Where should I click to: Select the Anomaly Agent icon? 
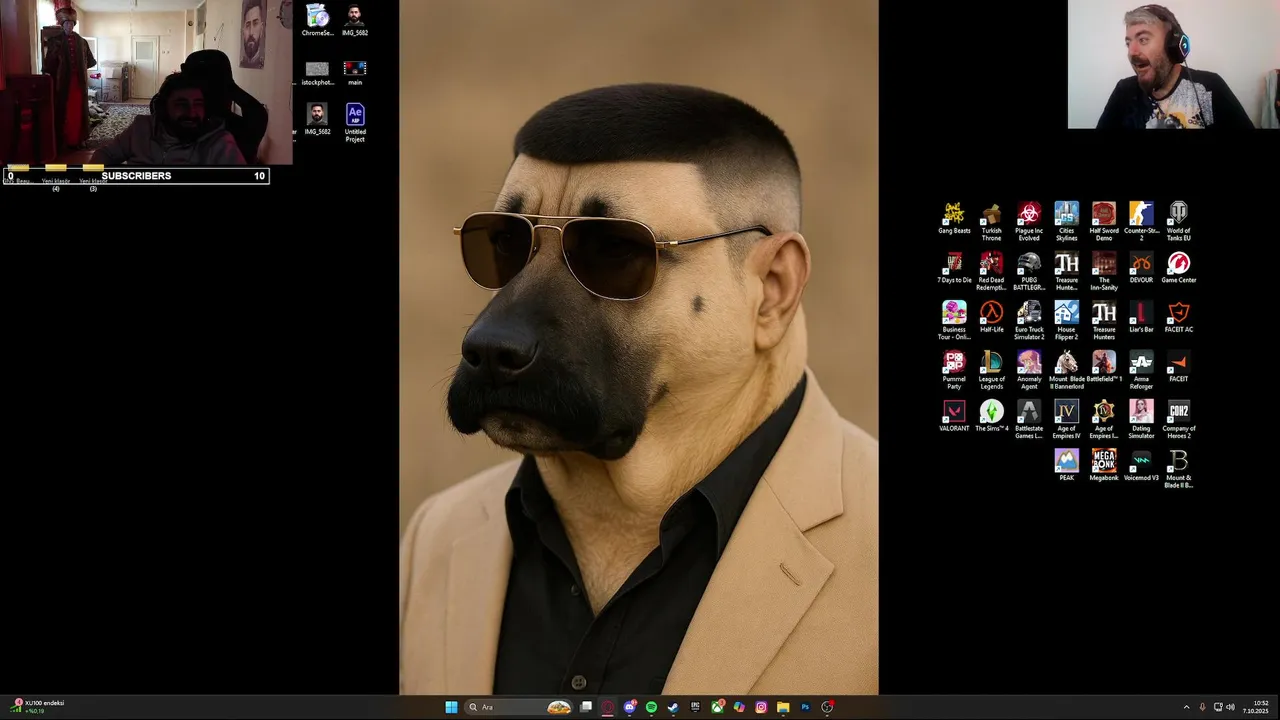[x=1029, y=370]
